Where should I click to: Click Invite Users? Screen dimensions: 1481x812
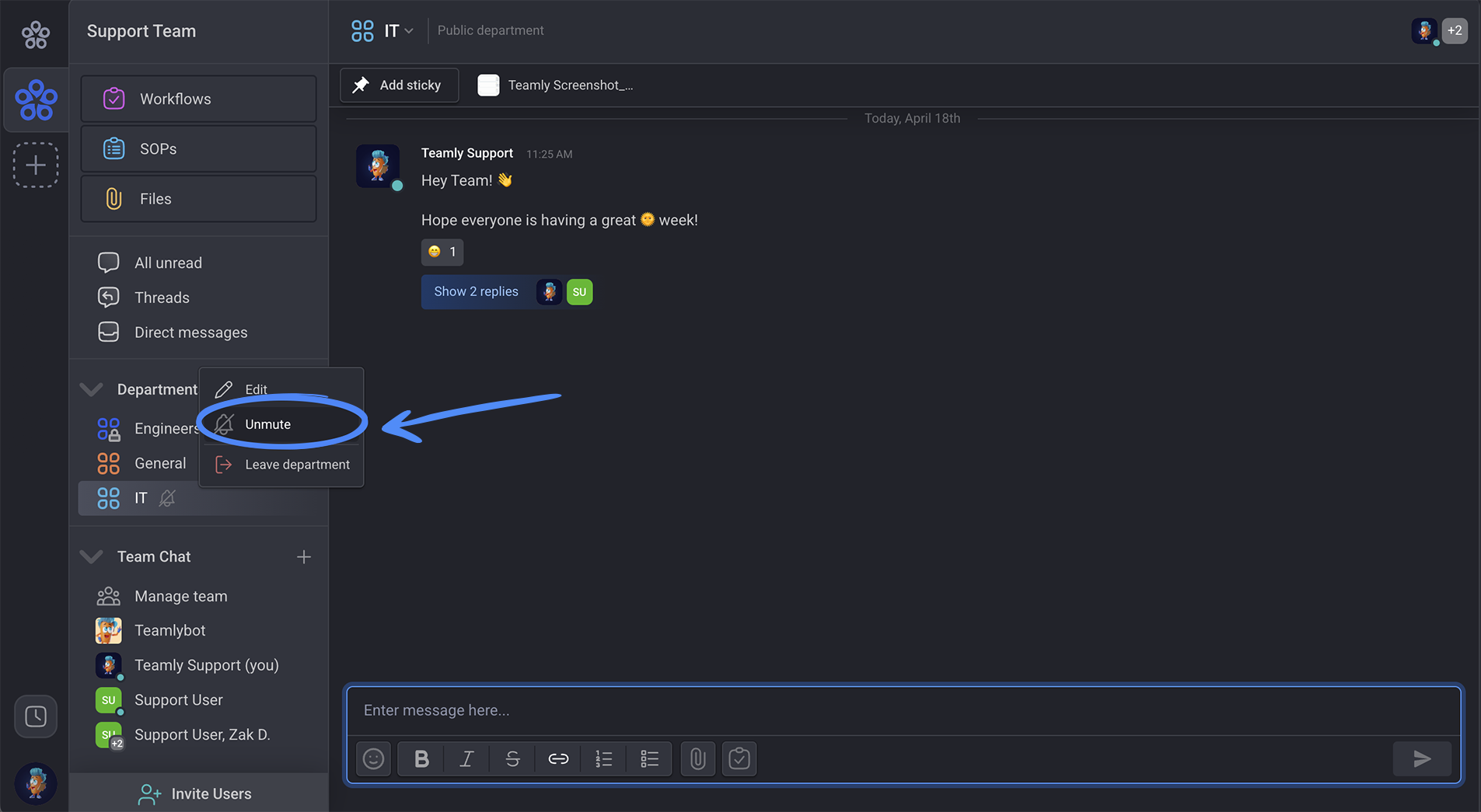pyautogui.click(x=198, y=793)
